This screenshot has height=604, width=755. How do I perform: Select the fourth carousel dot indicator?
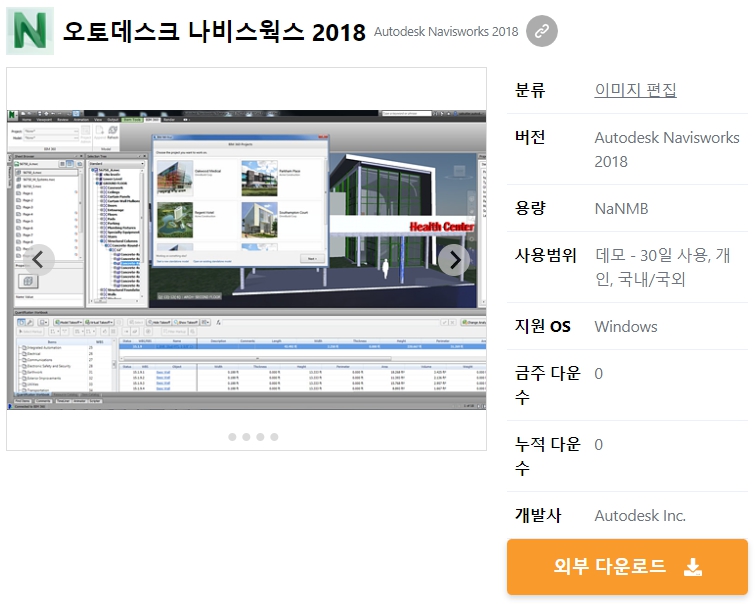(x=274, y=437)
